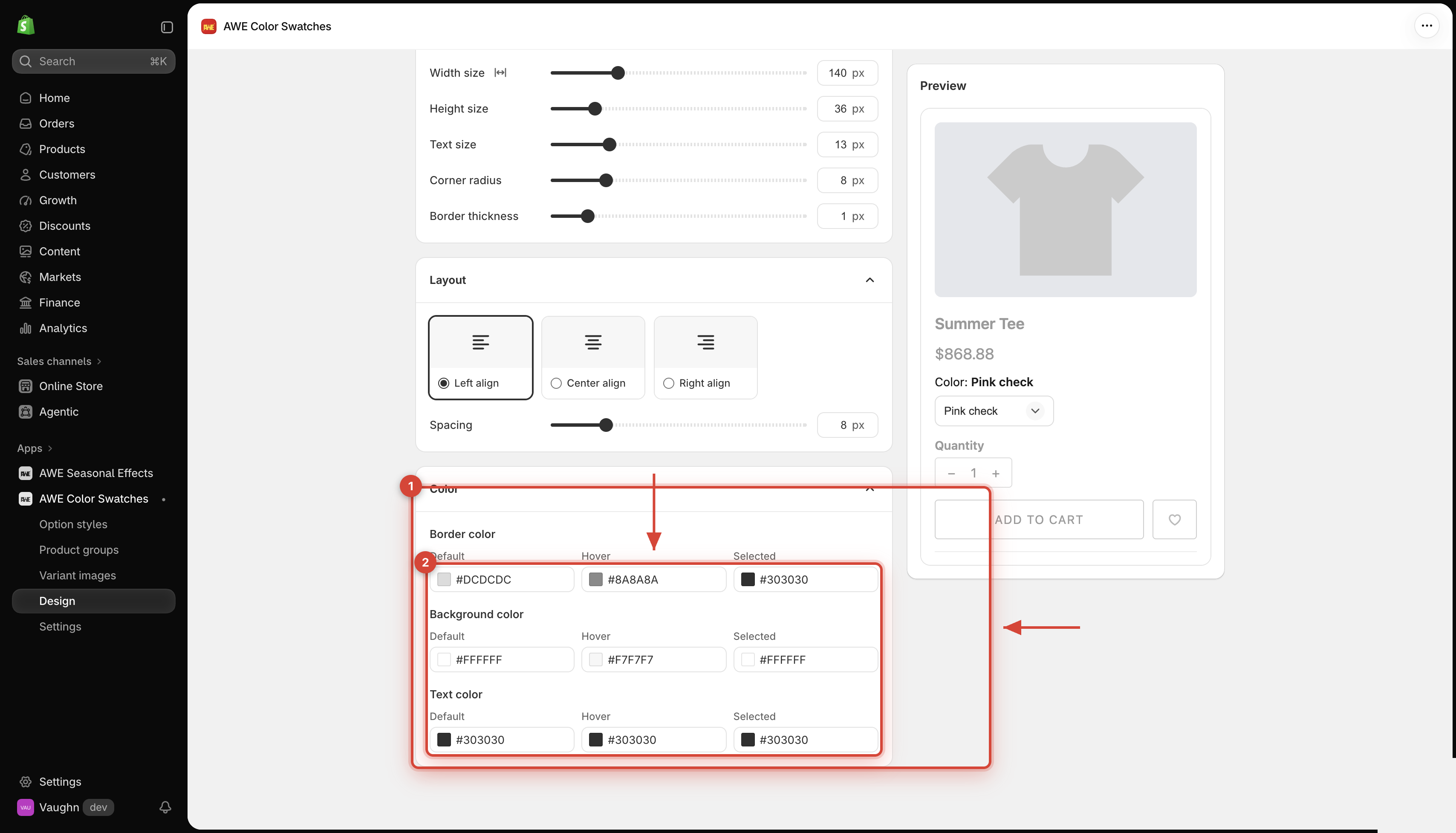This screenshot has width=1456, height=833.
Task: Click the Shopify logo icon
Action: (x=26, y=26)
